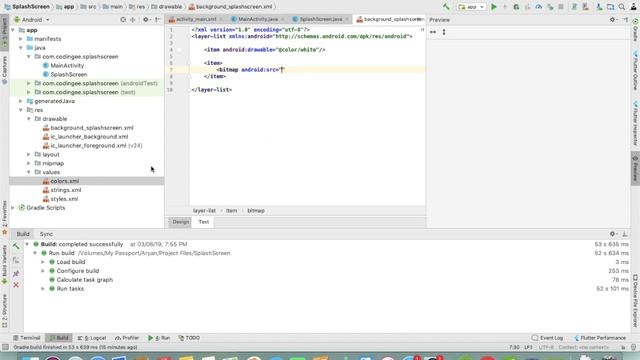Open styles.xml in values folder
The width and height of the screenshot is (640, 360).
(64, 199)
